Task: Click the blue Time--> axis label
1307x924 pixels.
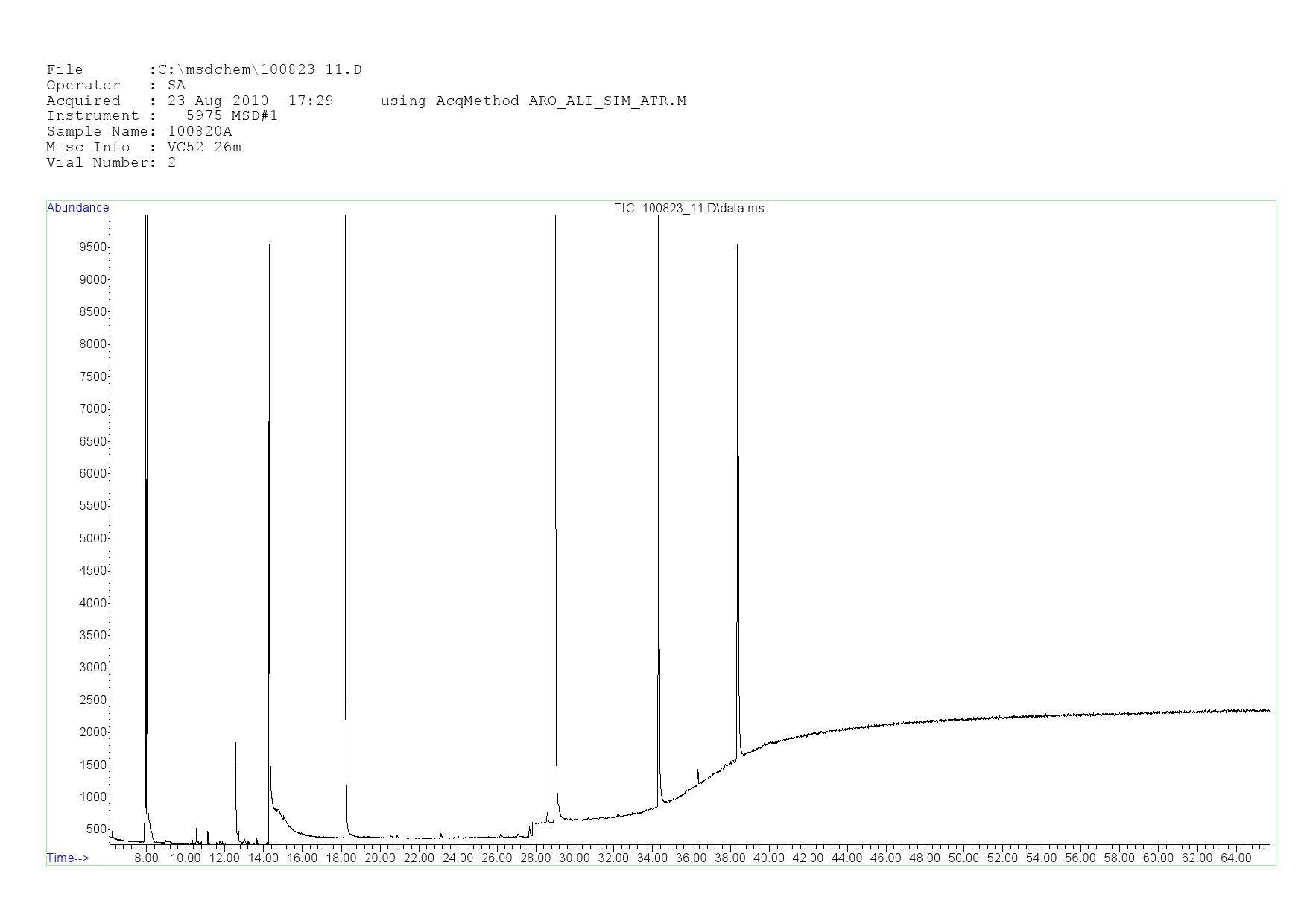Action: [68, 858]
